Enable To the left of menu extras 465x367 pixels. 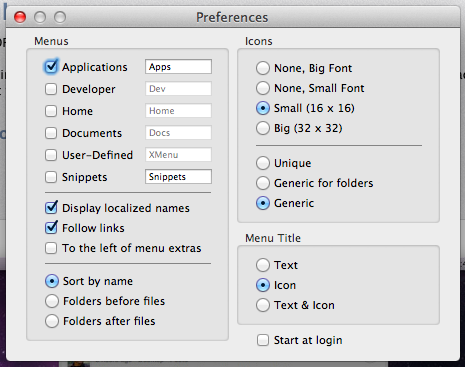[x=51, y=248]
